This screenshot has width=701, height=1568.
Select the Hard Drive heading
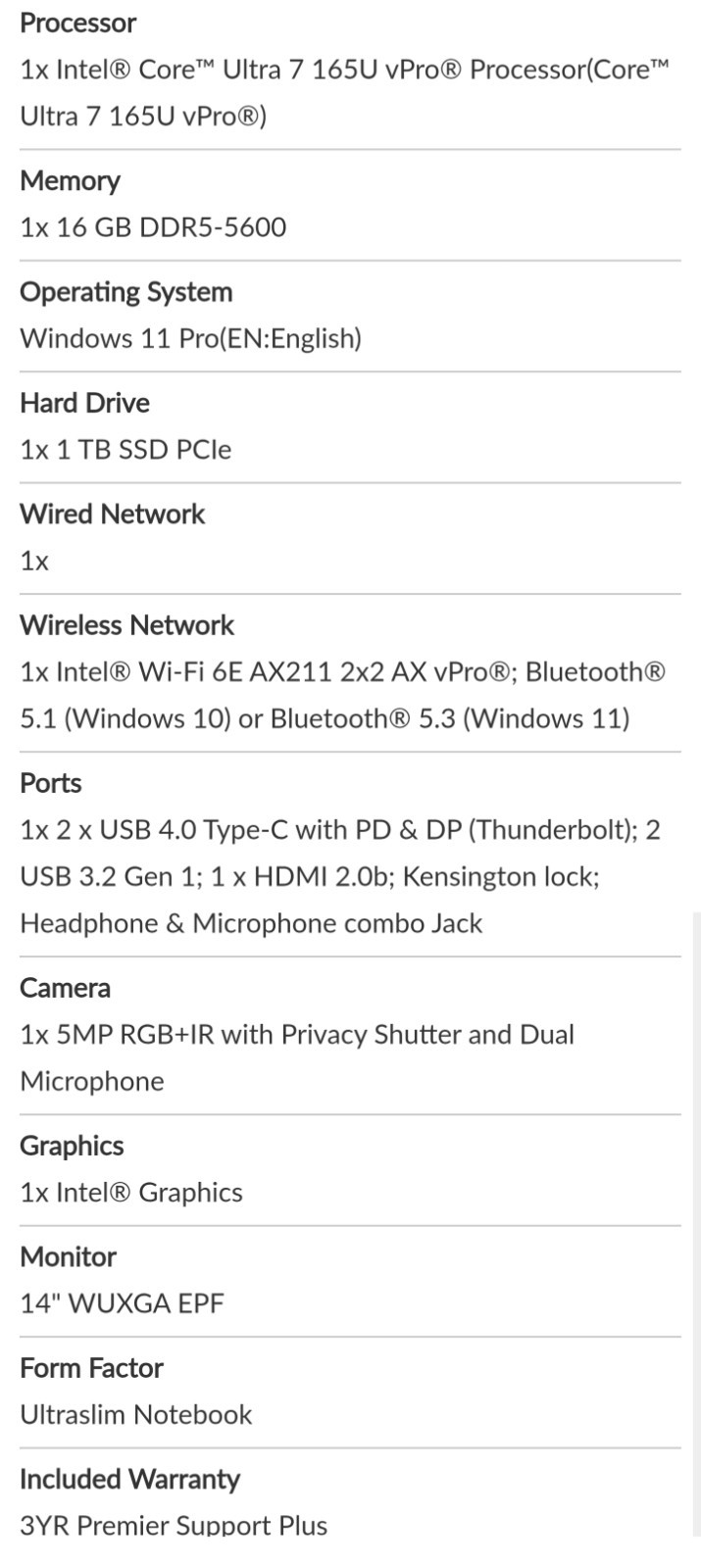tap(84, 403)
